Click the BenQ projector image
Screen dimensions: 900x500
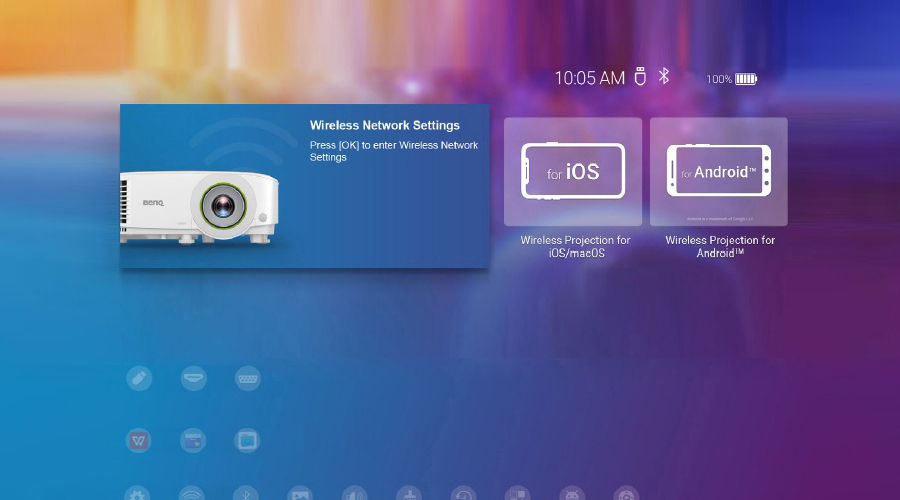(199, 208)
